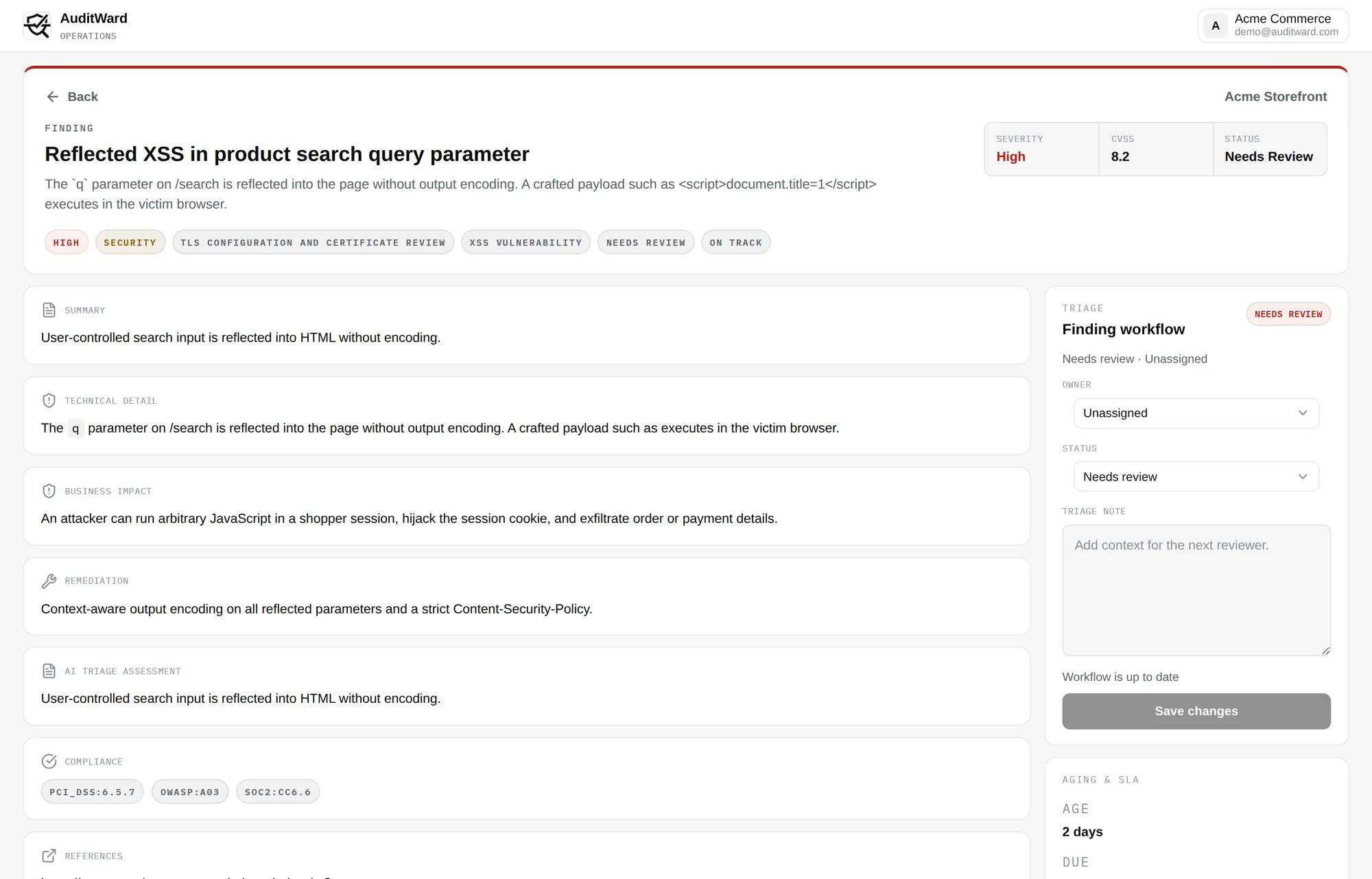
Task: Open the Acme Commerce account menu
Action: point(1273,26)
